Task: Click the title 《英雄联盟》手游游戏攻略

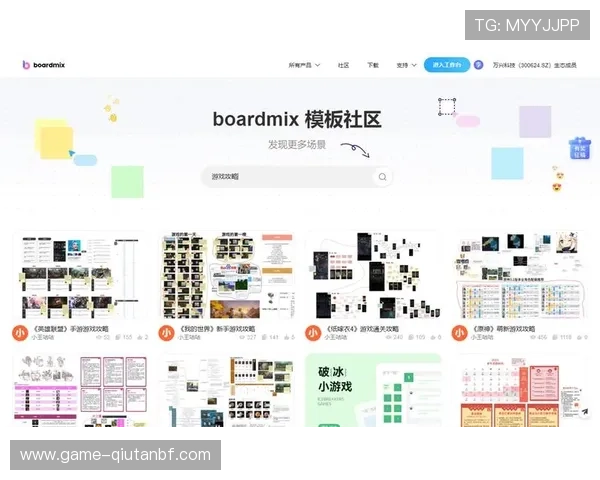Action: pyautogui.click(x=70, y=329)
